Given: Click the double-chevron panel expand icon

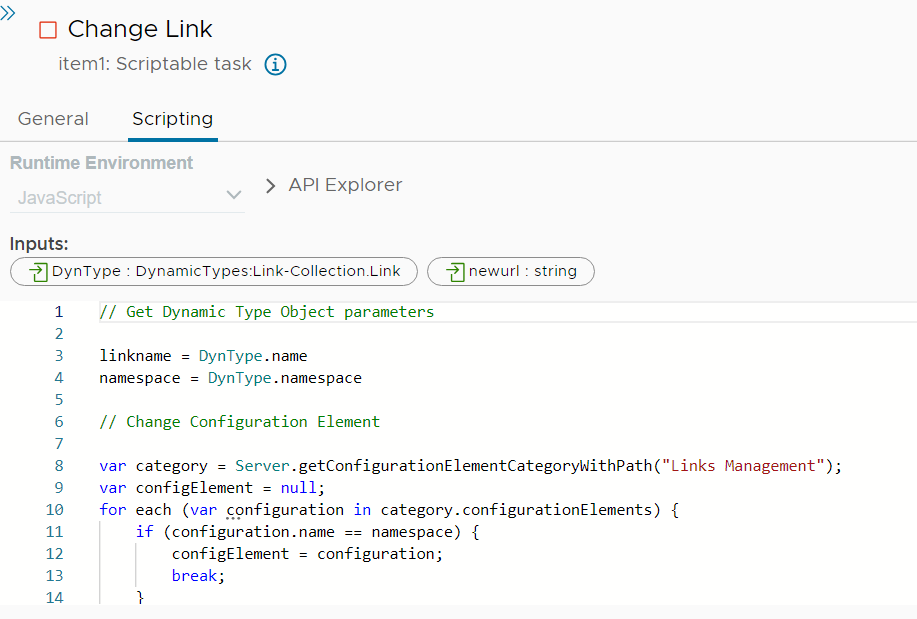Looking at the screenshot, I should click(8, 12).
